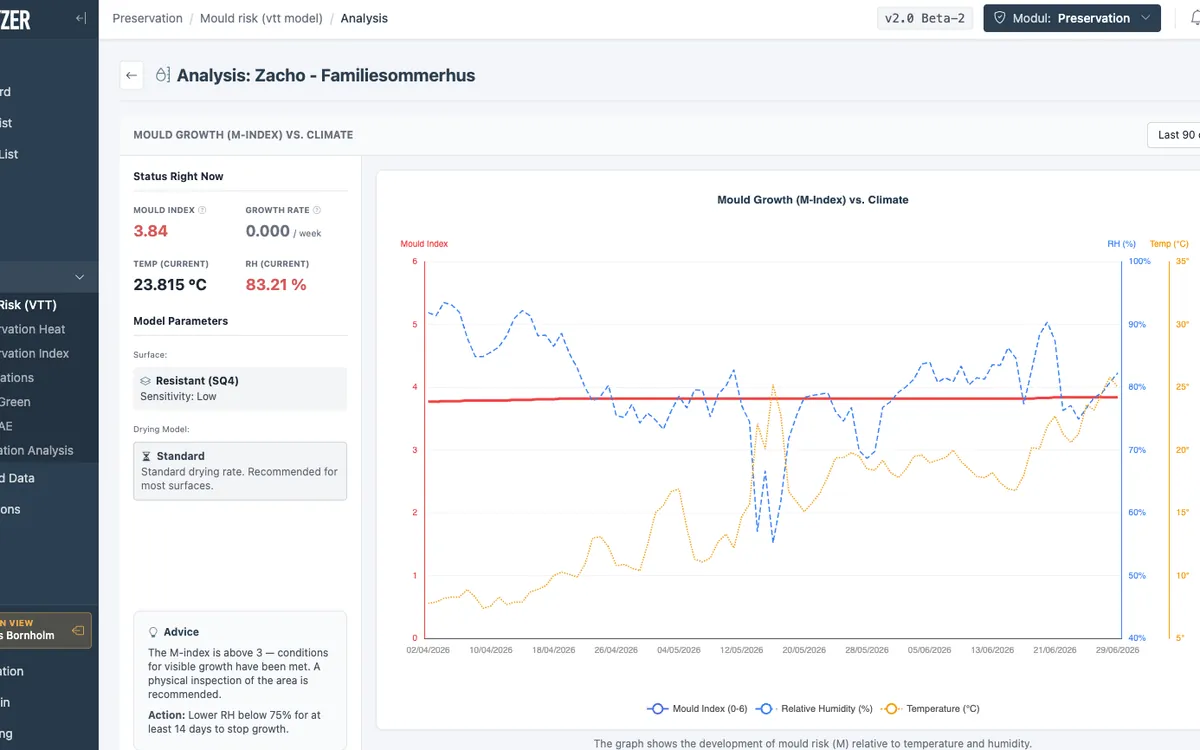
Task: Open the notification bell
Action: pyautogui.click(x=1194, y=18)
